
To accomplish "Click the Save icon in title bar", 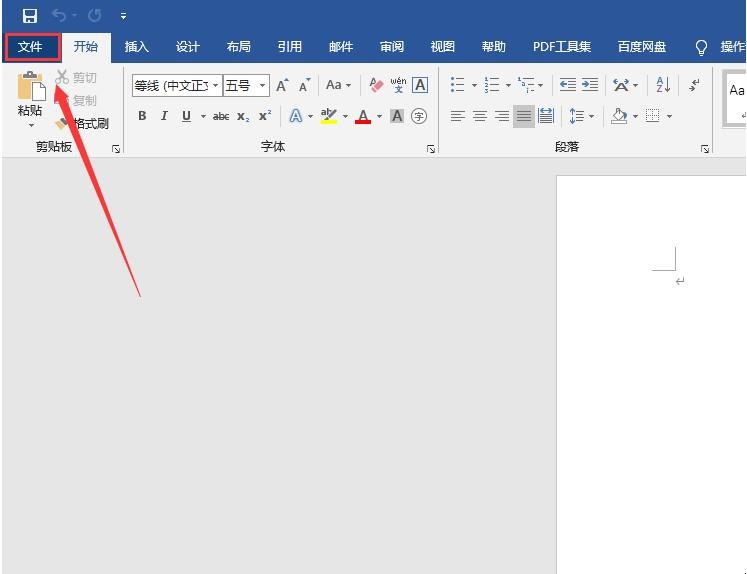I will (x=30, y=16).
